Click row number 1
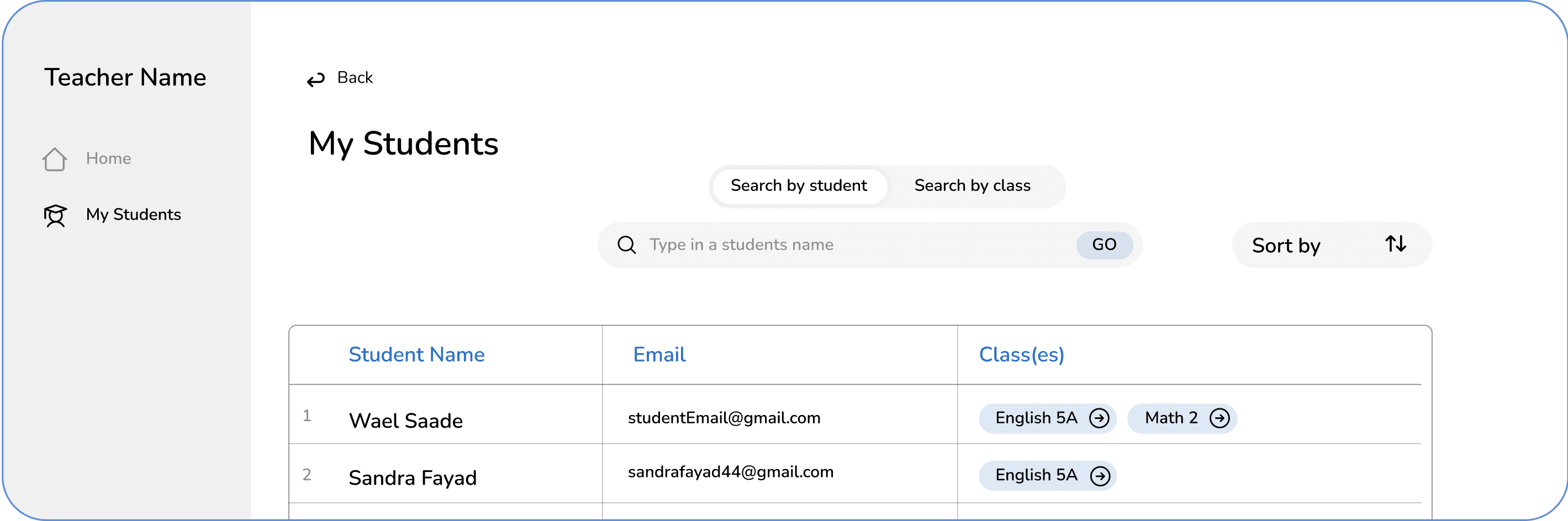 [307, 416]
